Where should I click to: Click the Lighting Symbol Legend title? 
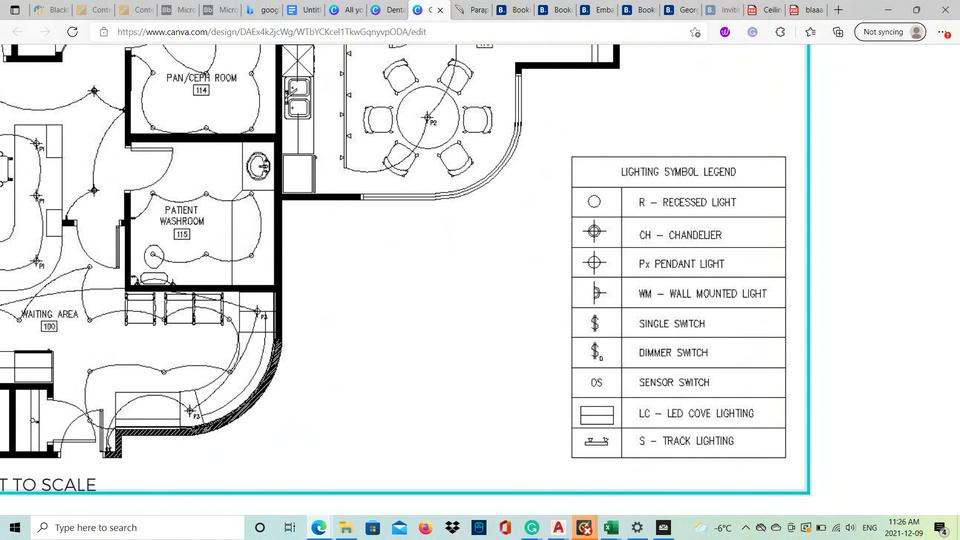tap(678, 172)
